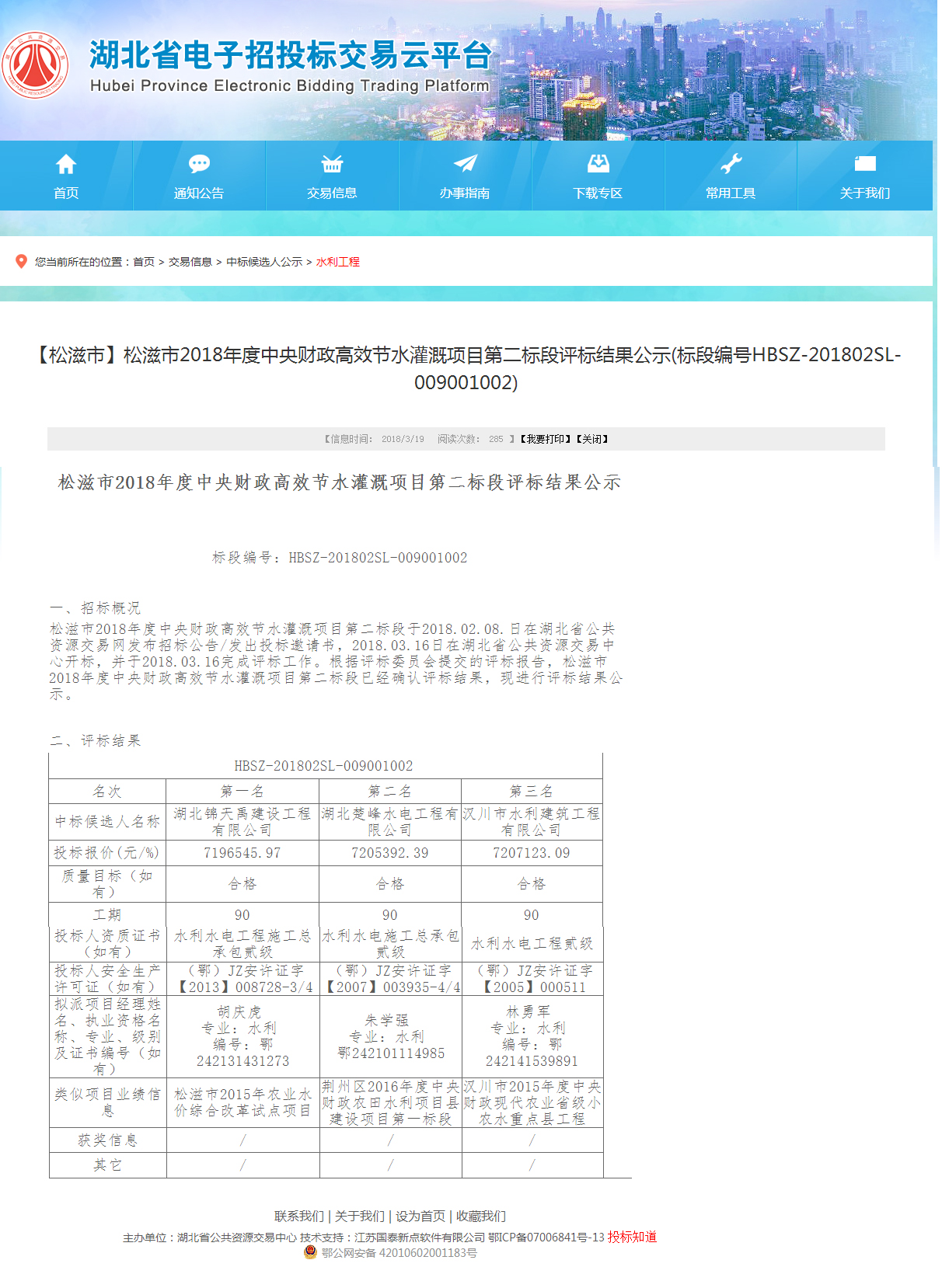This screenshot has width=942, height=1288.
Task: Open 中标候选人公示 breadcrumb link
Action: pyautogui.click(x=264, y=263)
